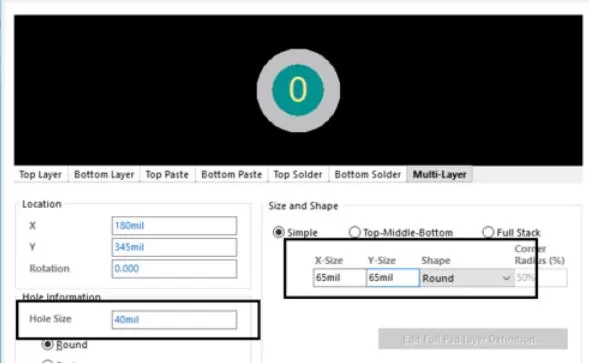Switch to the Top Layer tab
The width and height of the screenshot is (589, 363).
click(41, 174)
